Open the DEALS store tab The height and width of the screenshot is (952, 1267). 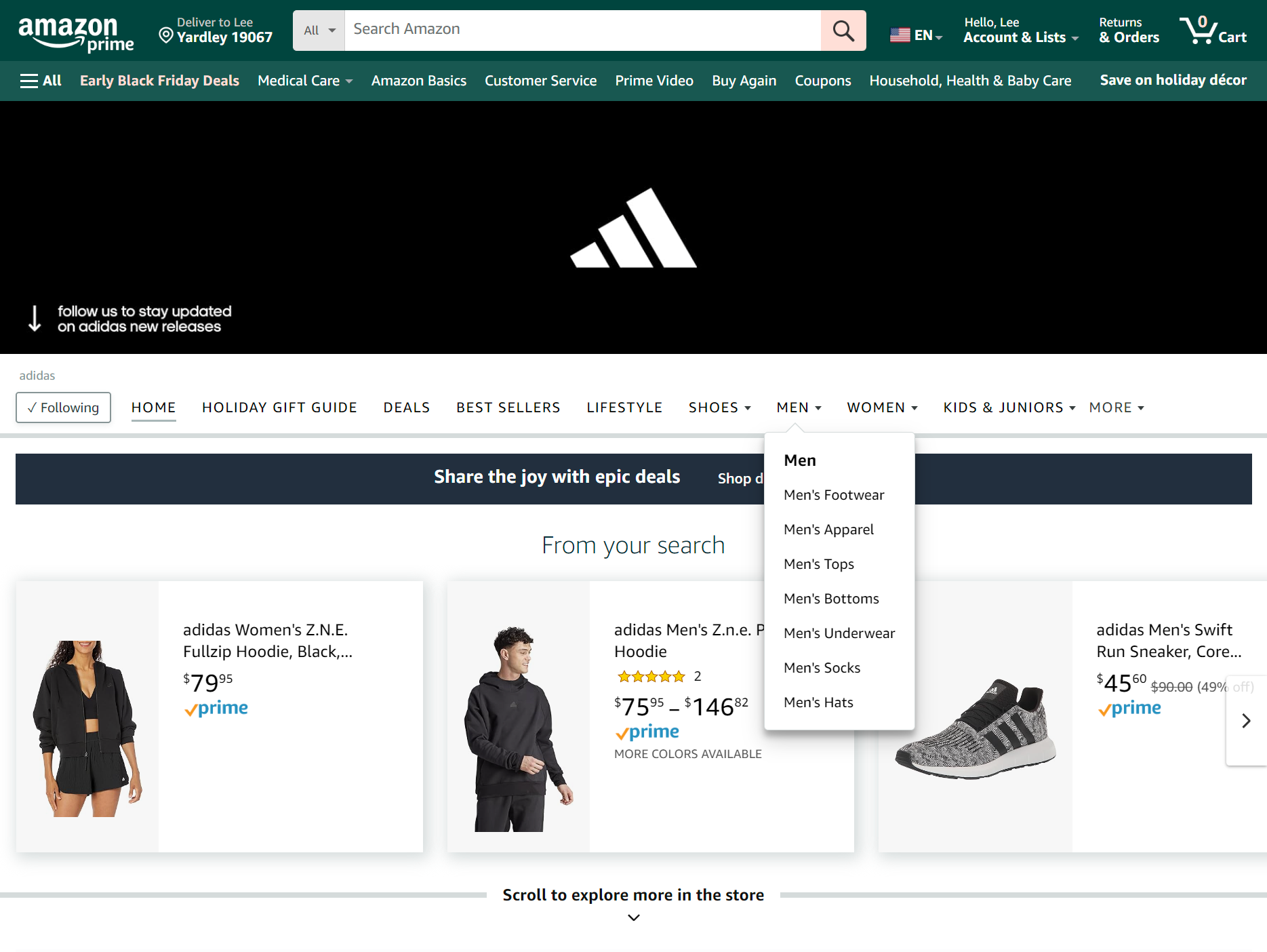[x=406, y=408]
